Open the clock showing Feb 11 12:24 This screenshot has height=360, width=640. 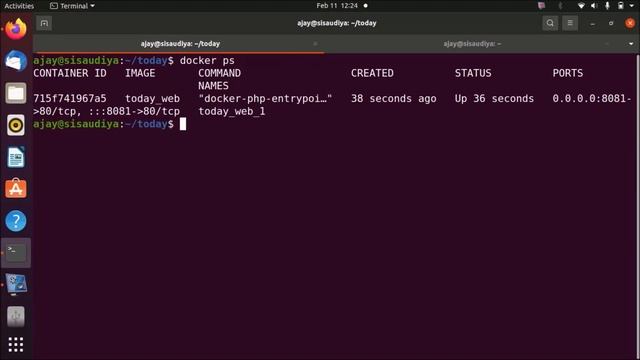coord(337,6)
